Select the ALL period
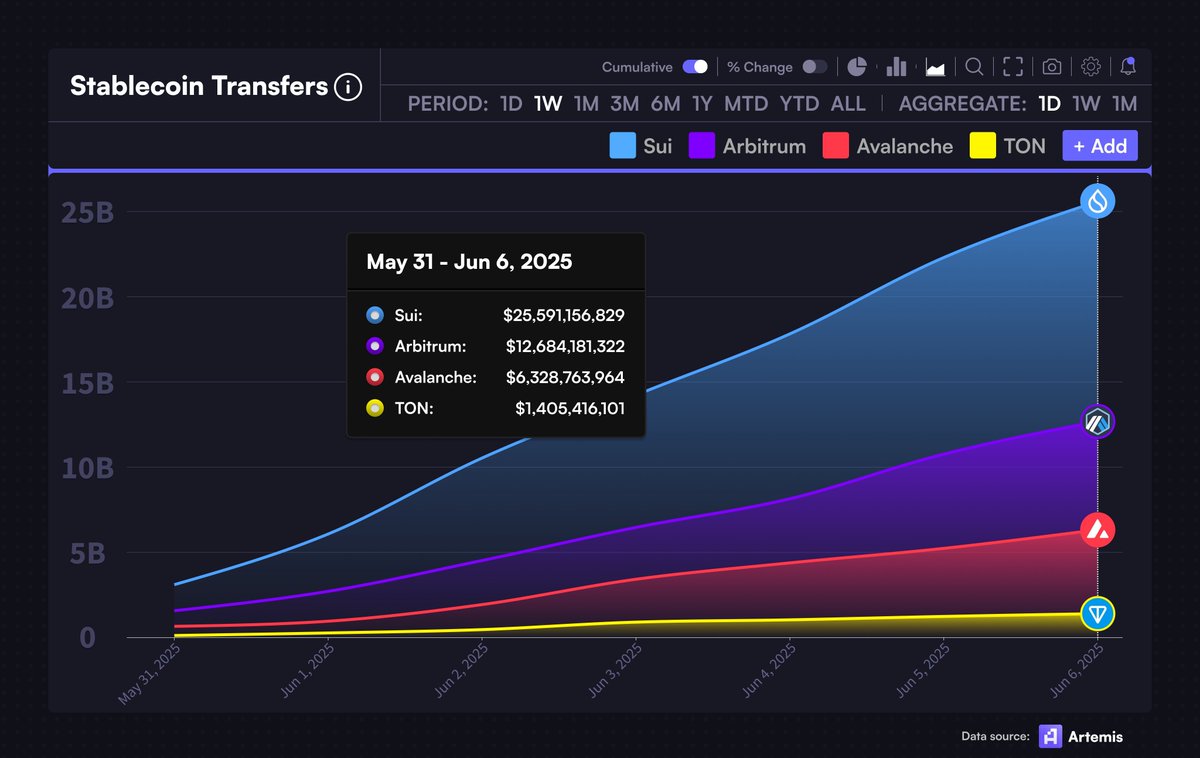The width and height of the screenshot is (1200, 758). point(848,104)
